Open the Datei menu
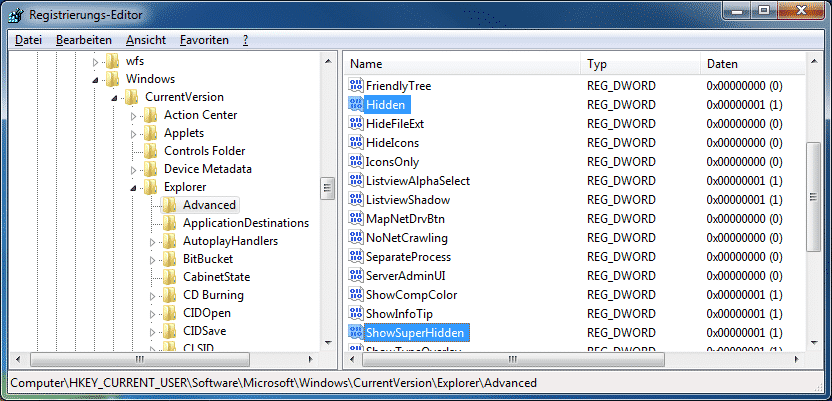This screenshot has width=832, height=401. click(29, 40)
